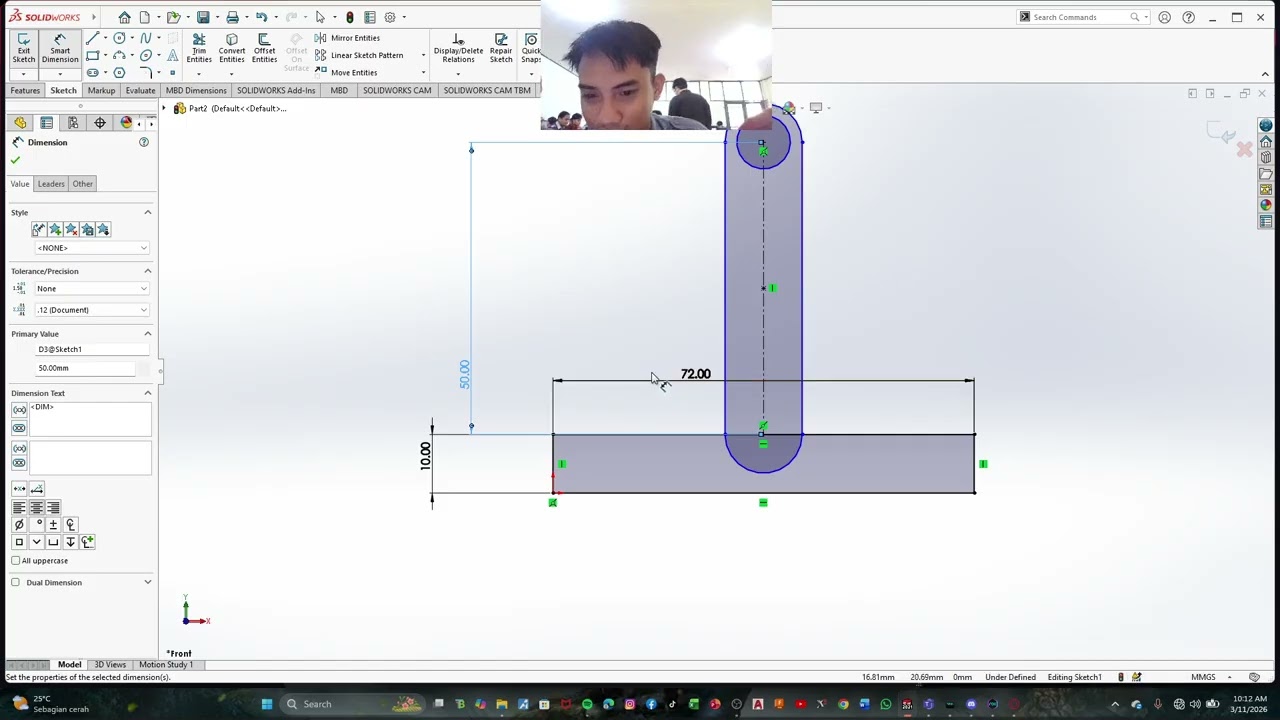1280x720 pixels.
Task: Toggle center-justify for dimension text
Action: pos(36,508)
